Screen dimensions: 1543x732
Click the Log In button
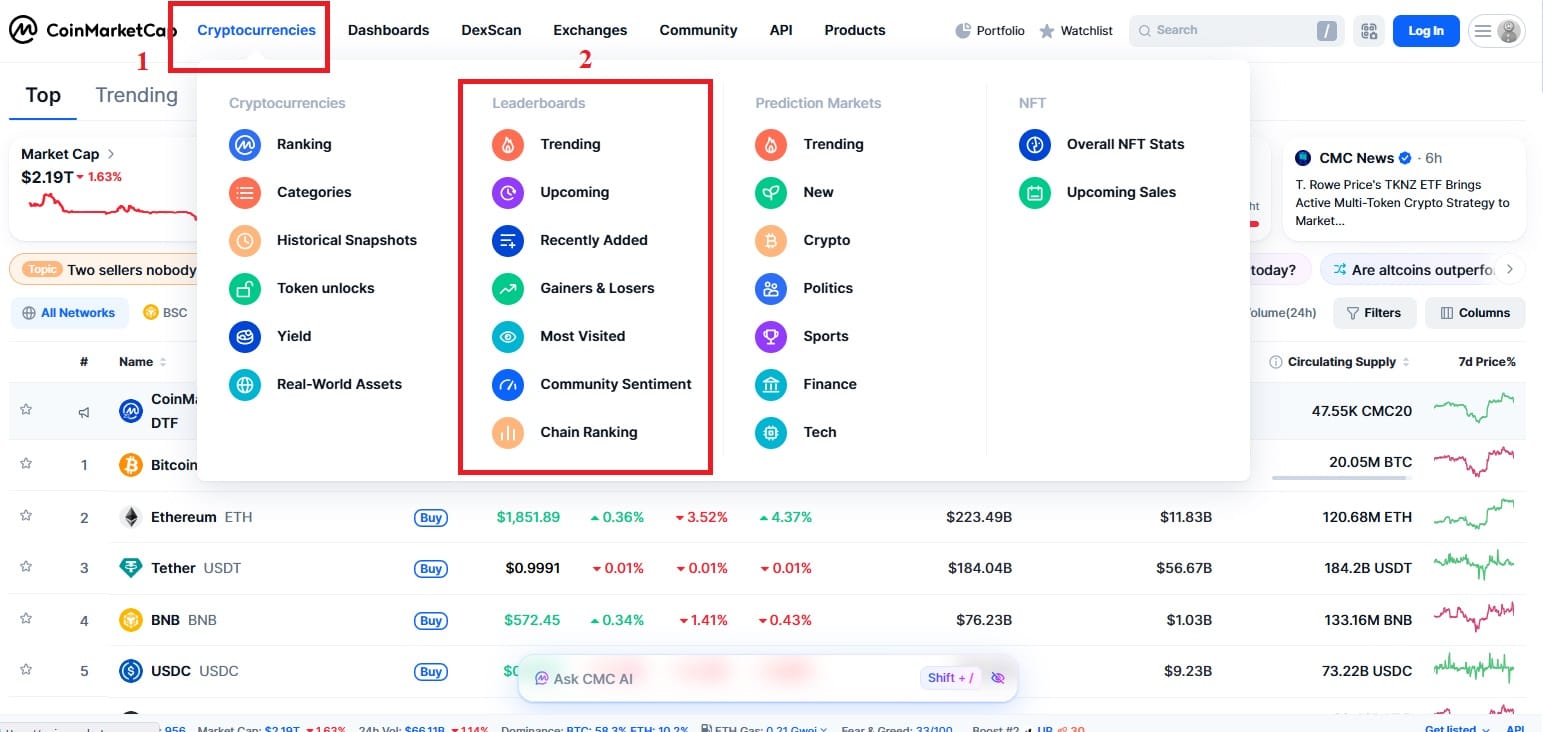click(1426, 31)
